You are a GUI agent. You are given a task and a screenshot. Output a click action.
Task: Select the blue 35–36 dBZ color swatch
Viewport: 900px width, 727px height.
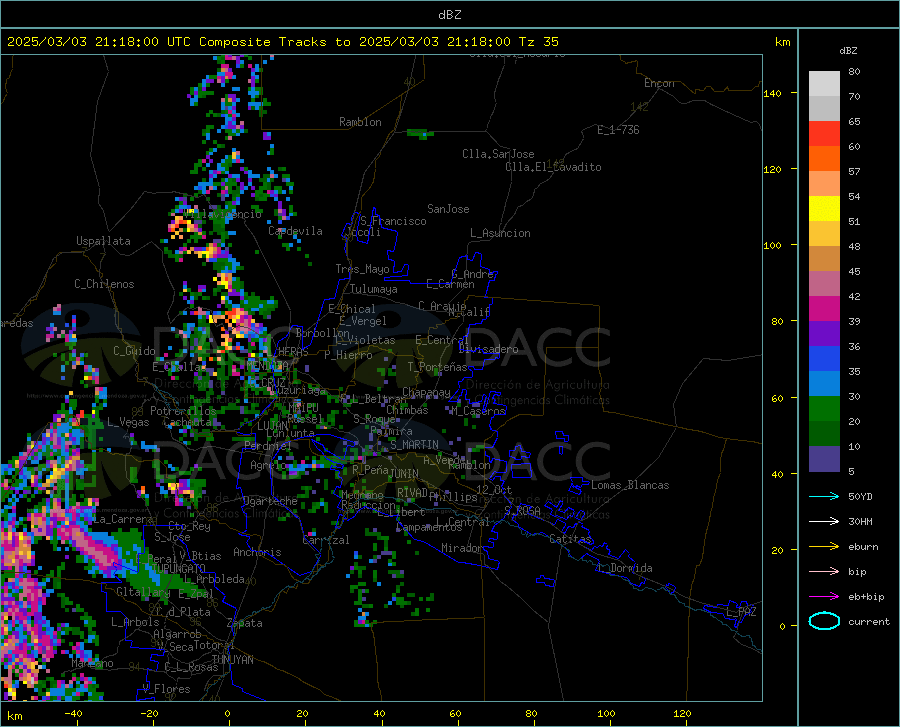824,359
